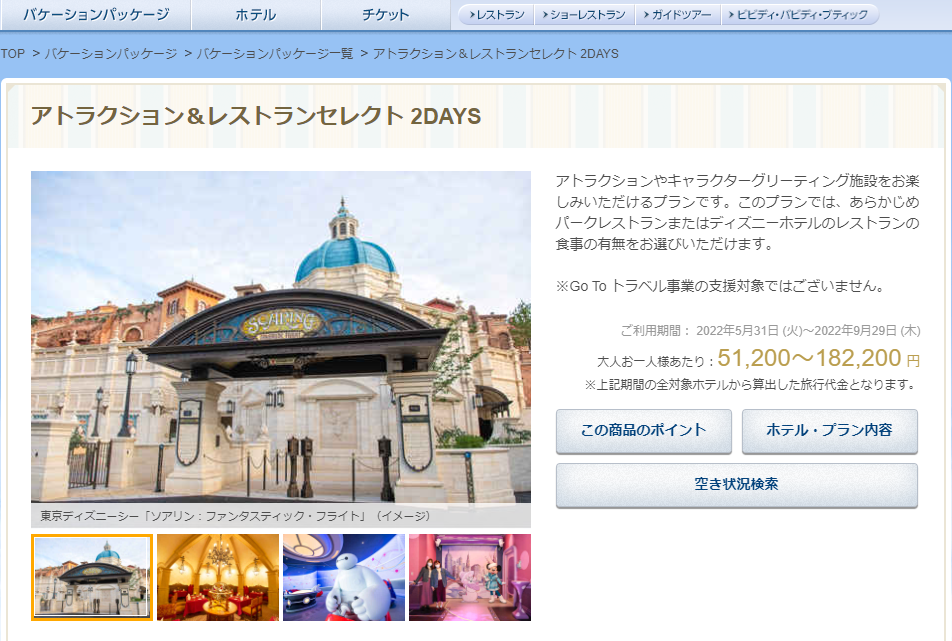This screenshot has height=641, width=952.
Task: Click the current breadcrumb アトラクション&レストランセレクト 2DAYS
Action: tap(495, 53)
